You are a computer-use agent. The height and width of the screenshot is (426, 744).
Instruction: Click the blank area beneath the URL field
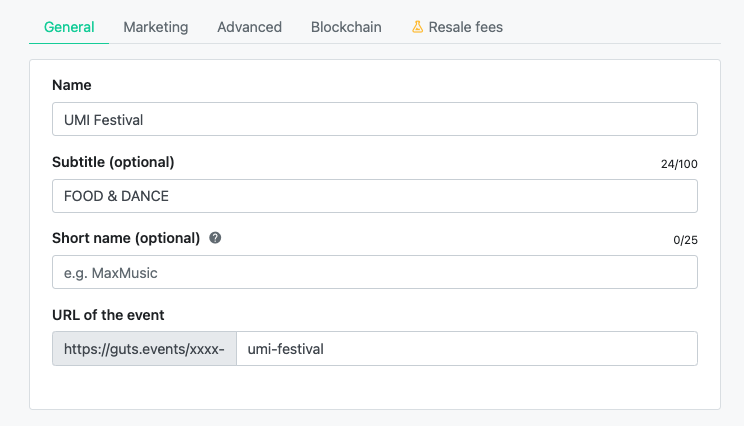point(375,387)
